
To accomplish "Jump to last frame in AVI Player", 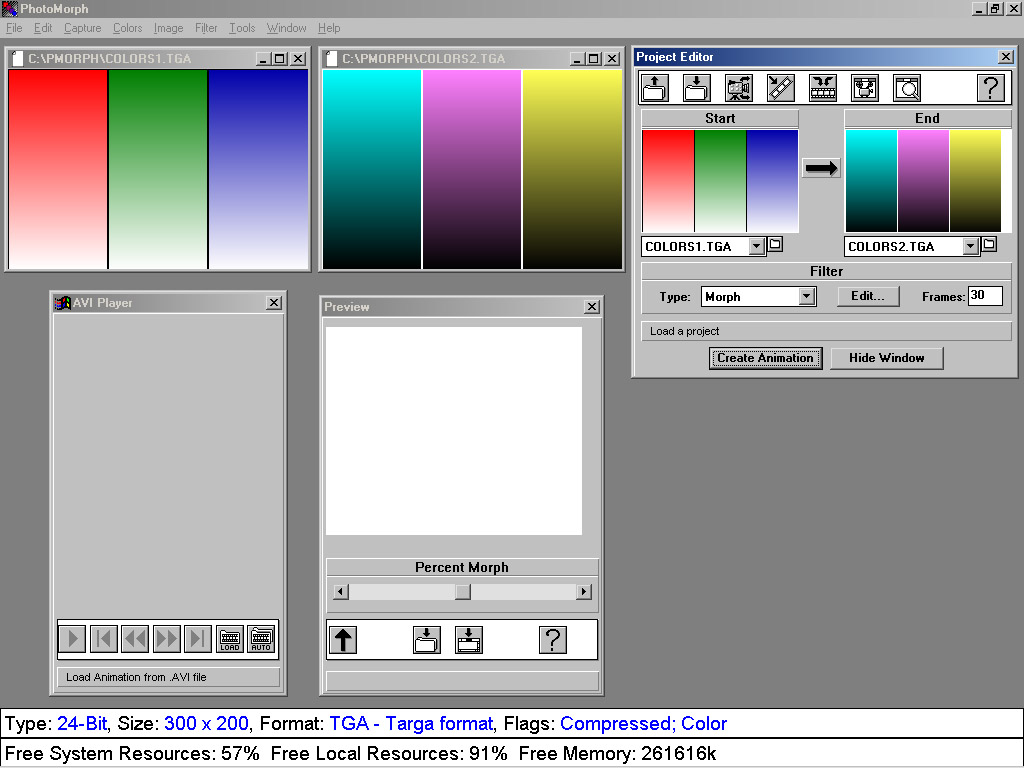I will 198,638.
